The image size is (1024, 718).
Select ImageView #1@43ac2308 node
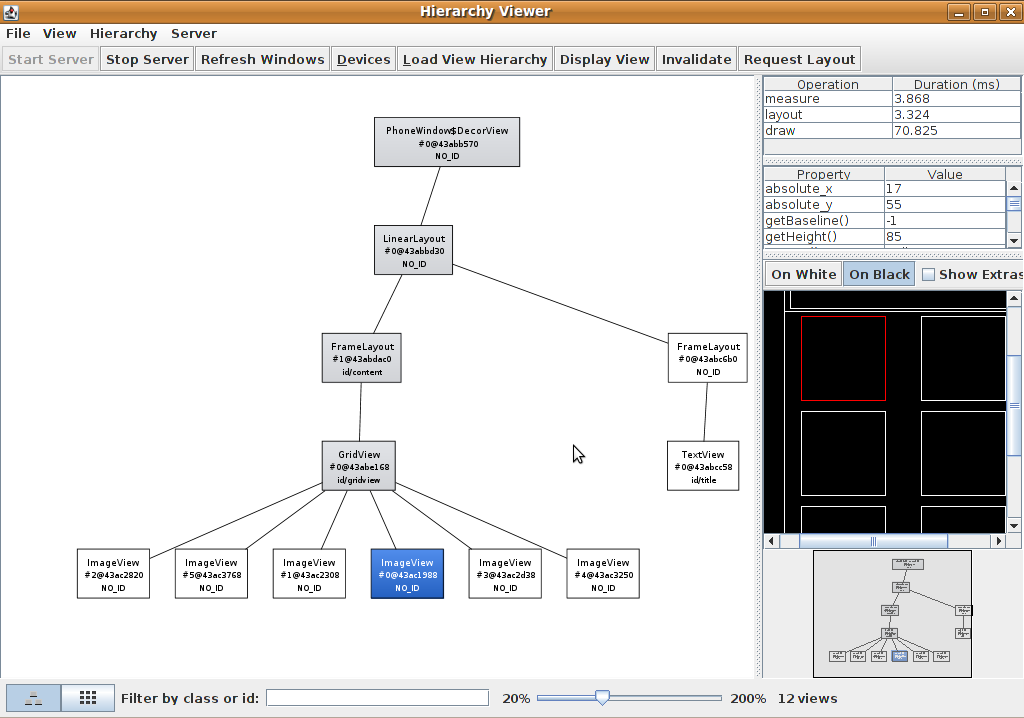coord(309,574)
